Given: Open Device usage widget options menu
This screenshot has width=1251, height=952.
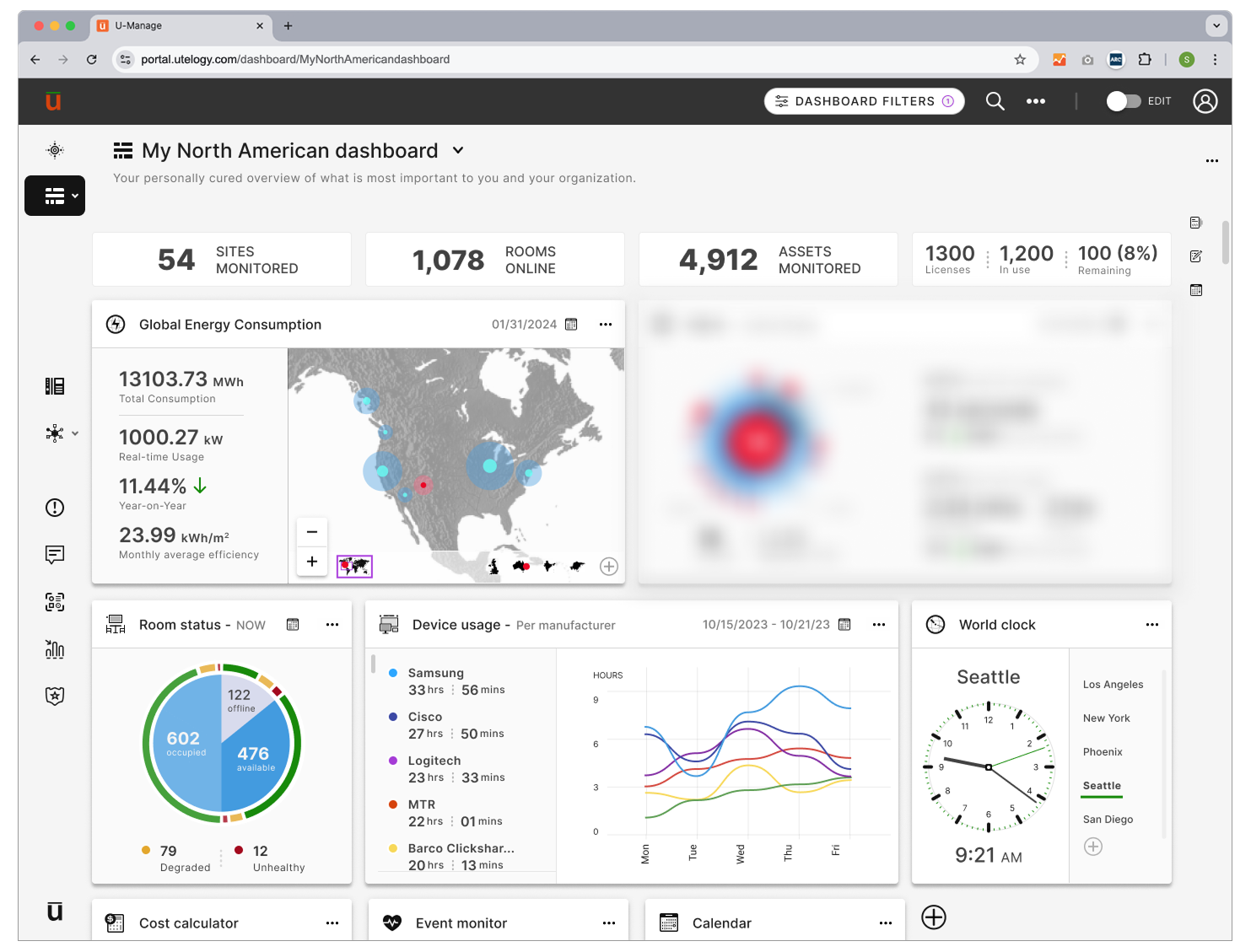Looking at the screenshot, I should coord(879,625).
